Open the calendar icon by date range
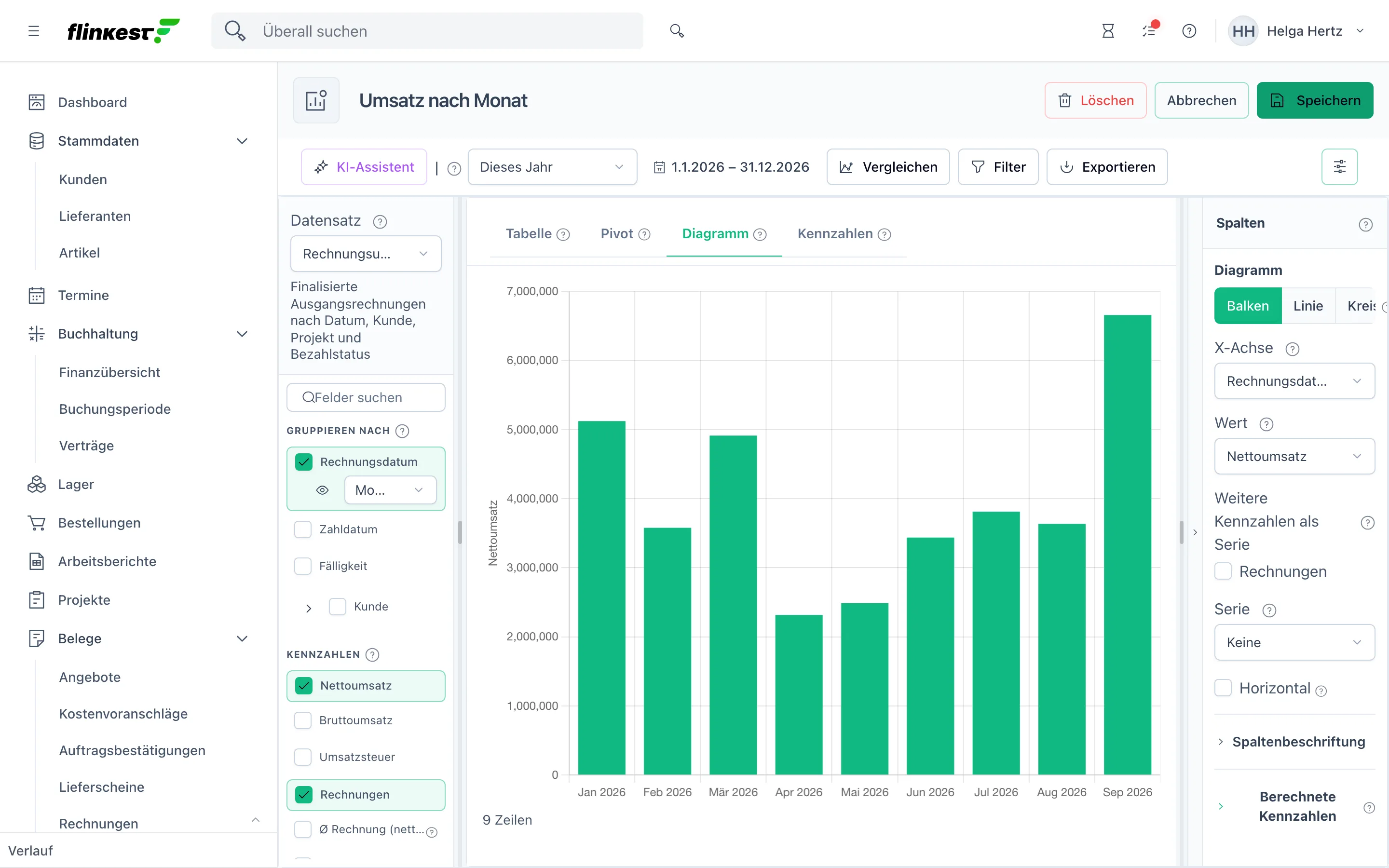The width and height of the screenshot is (1389, 868). click(659, 168)
